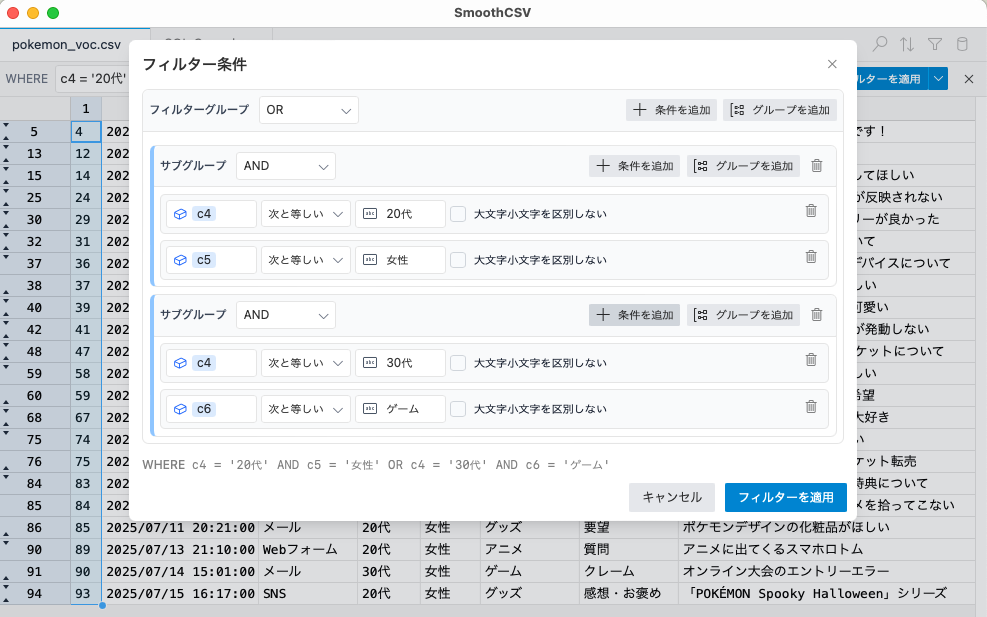Enable case-insensitive for the ゲーム condition
Viewport: 987px width, 617px height.
coord(458,409)
